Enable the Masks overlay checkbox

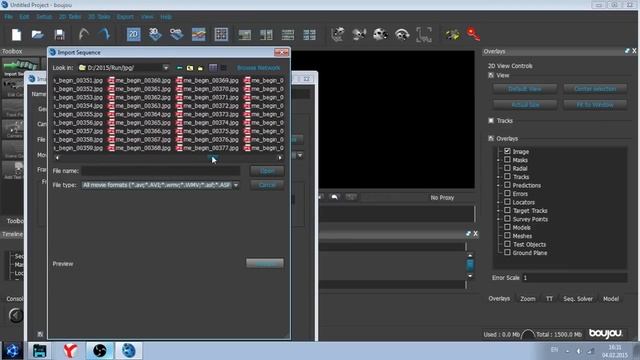coord(507,160)
